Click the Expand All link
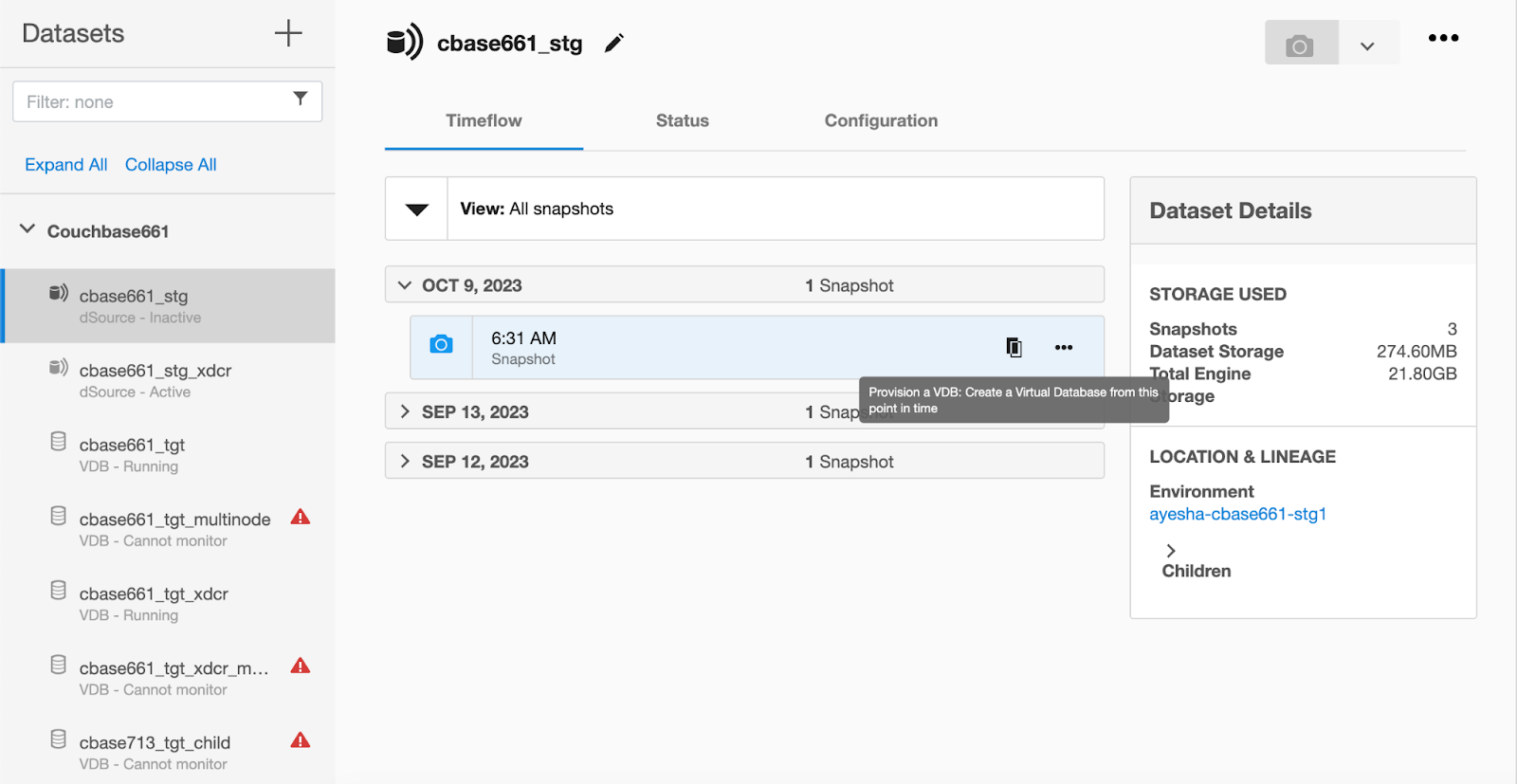This screenshot has width=1517, height=784. pos(65,165)
